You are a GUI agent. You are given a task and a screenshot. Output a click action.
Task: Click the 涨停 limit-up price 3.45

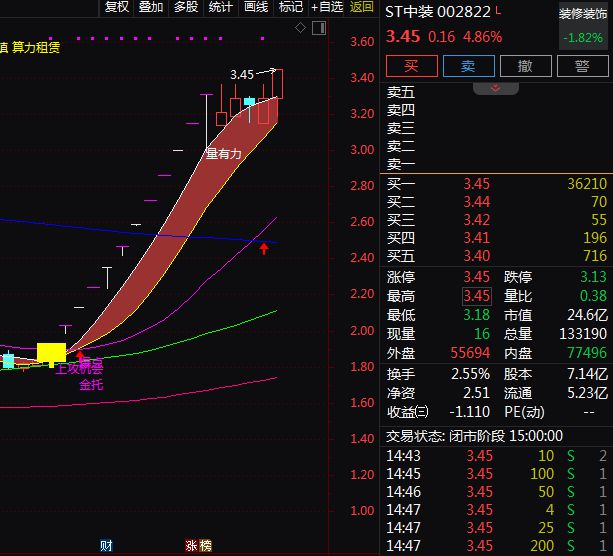[477, 277]
